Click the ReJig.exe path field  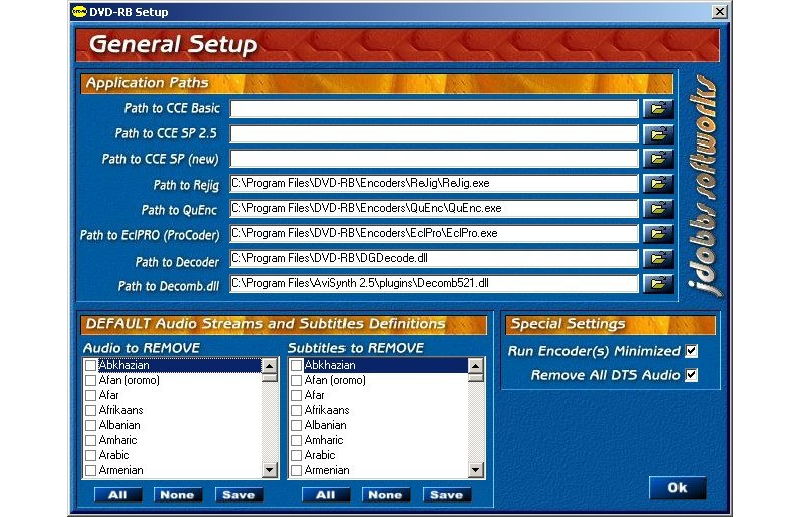434,183
